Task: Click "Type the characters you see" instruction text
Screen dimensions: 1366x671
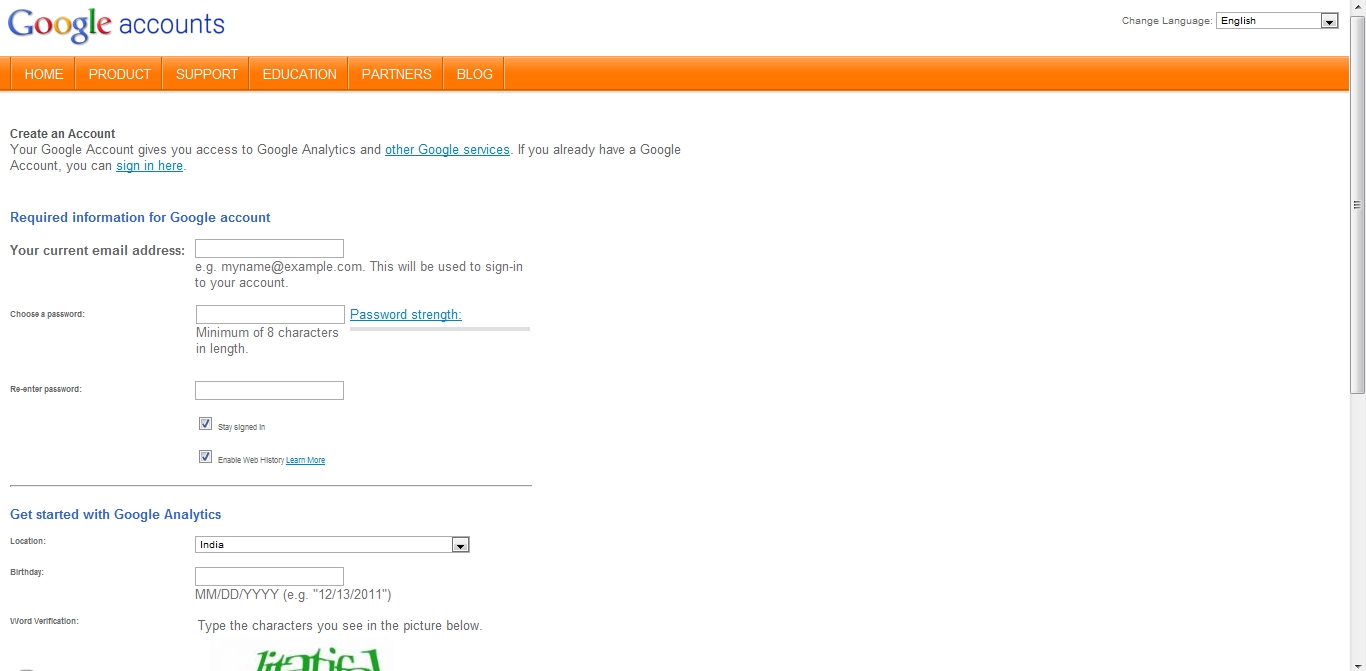Action: (340, 626)
